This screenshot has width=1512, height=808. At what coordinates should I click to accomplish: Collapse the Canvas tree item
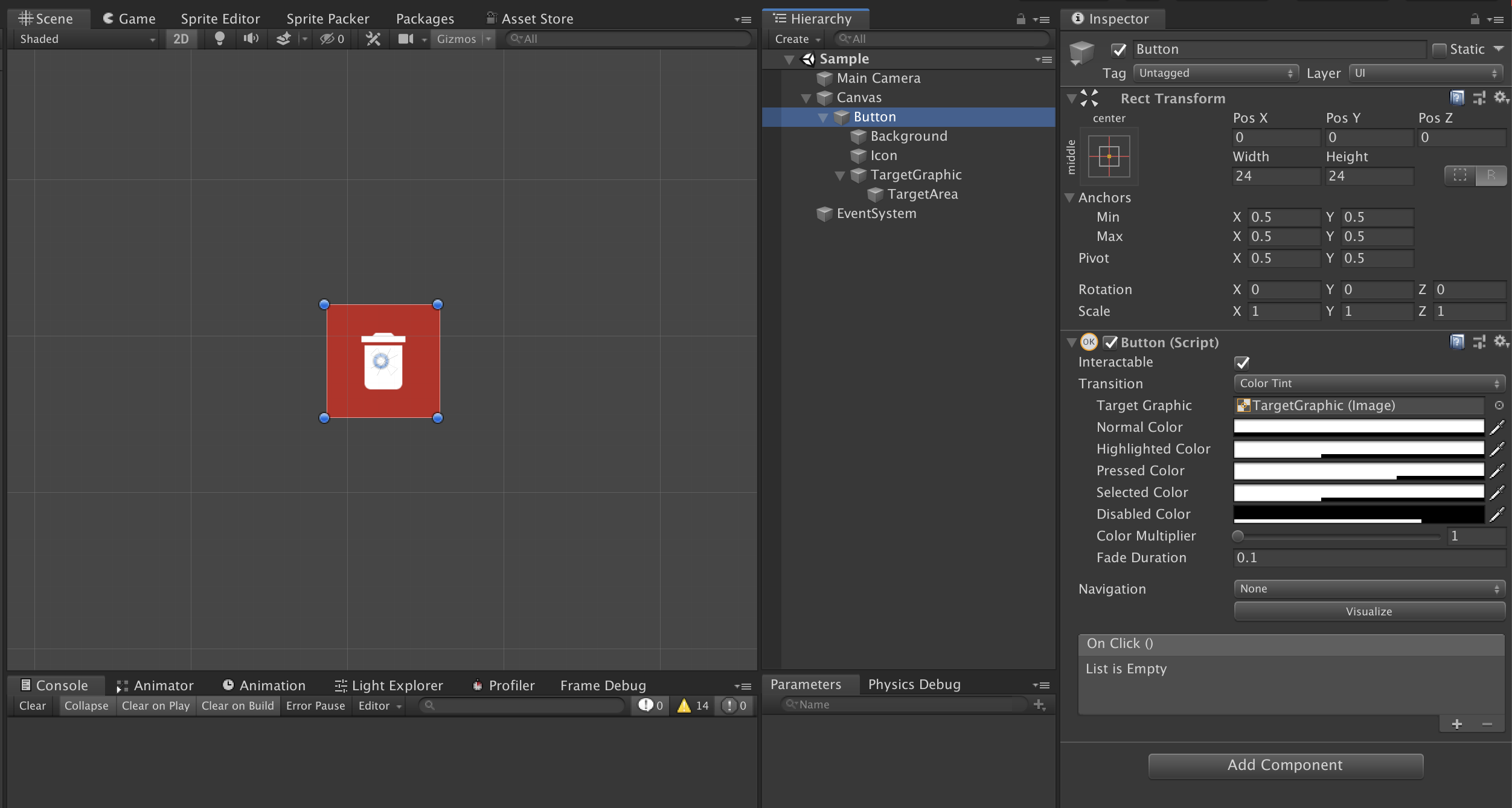pos(806,98)
